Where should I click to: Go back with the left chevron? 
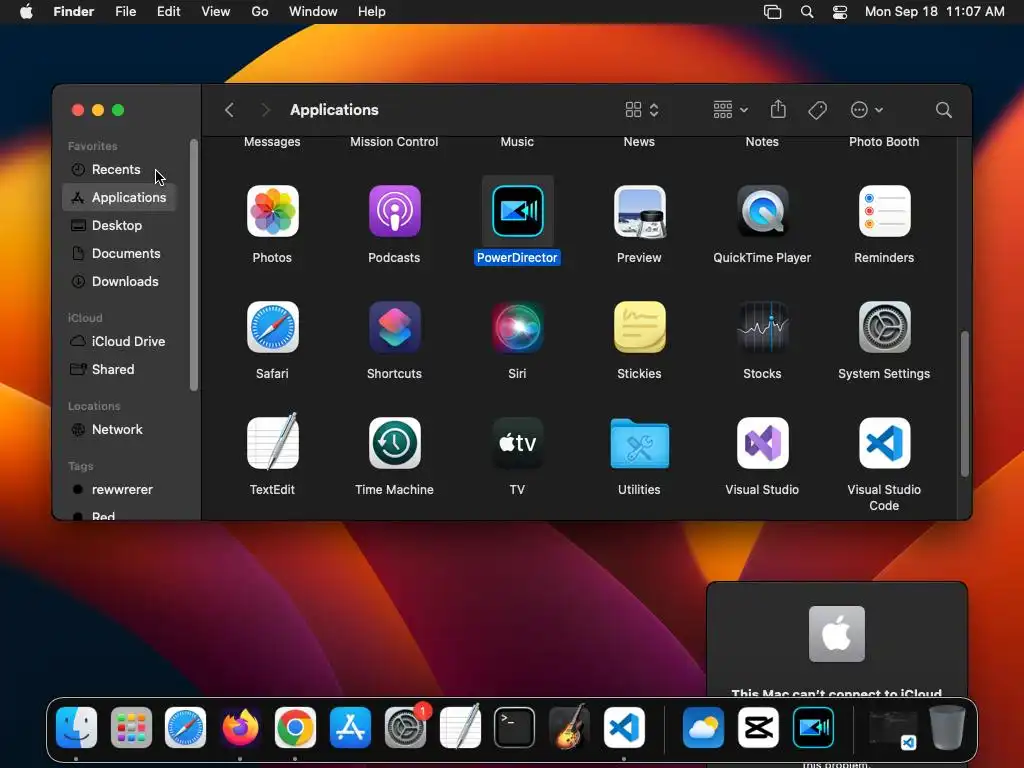coord(229,110)
